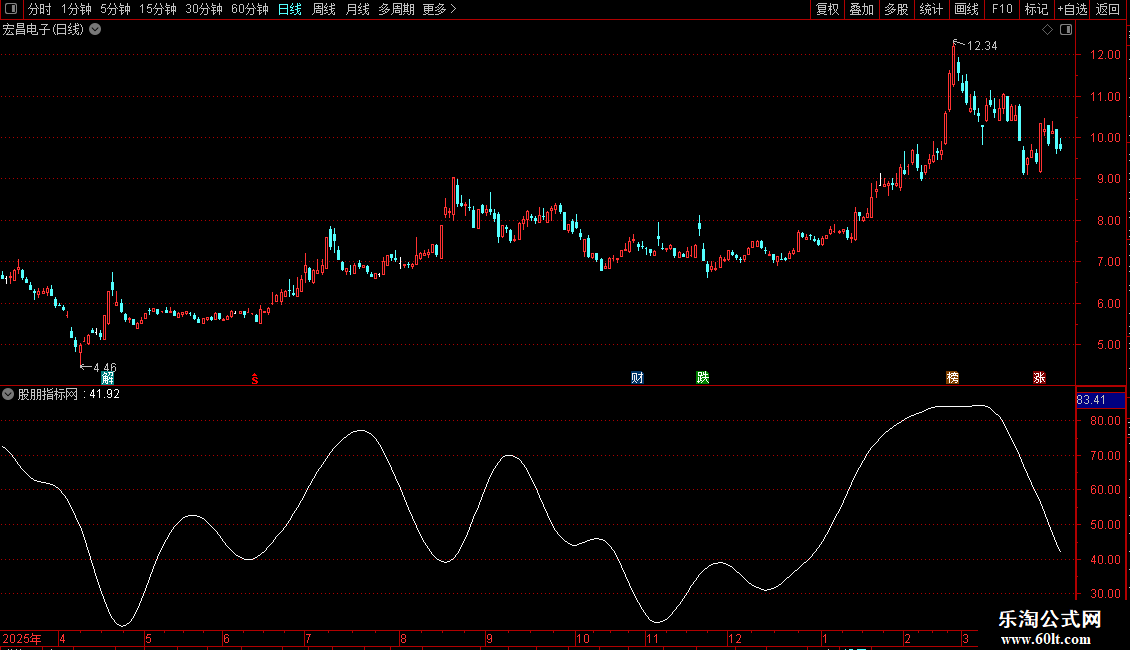This screenshot has height=650, width=1130.
Task: Click the diamond icon above the chart
Action: pos(1047,30)
